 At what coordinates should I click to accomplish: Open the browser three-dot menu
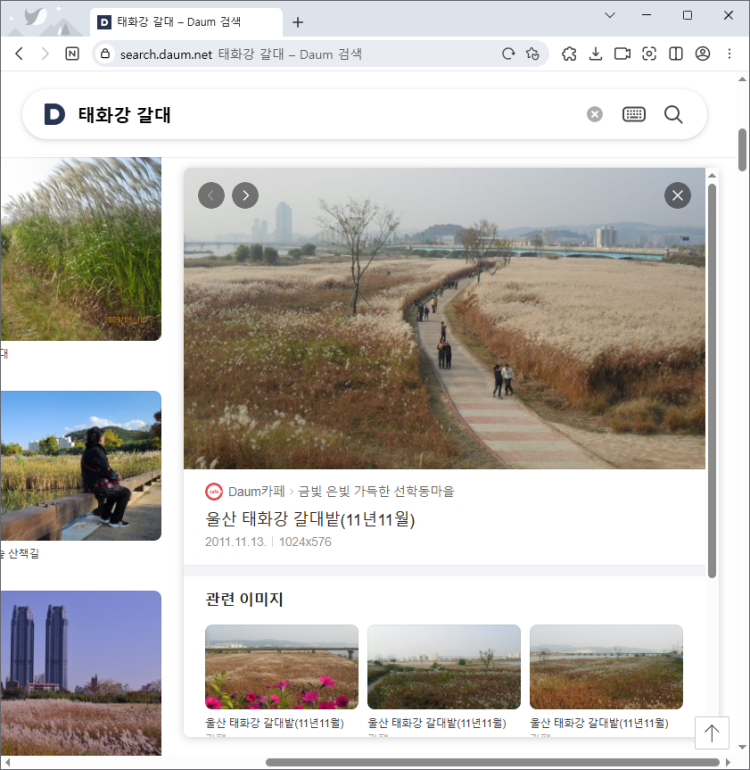pos(729,54)
